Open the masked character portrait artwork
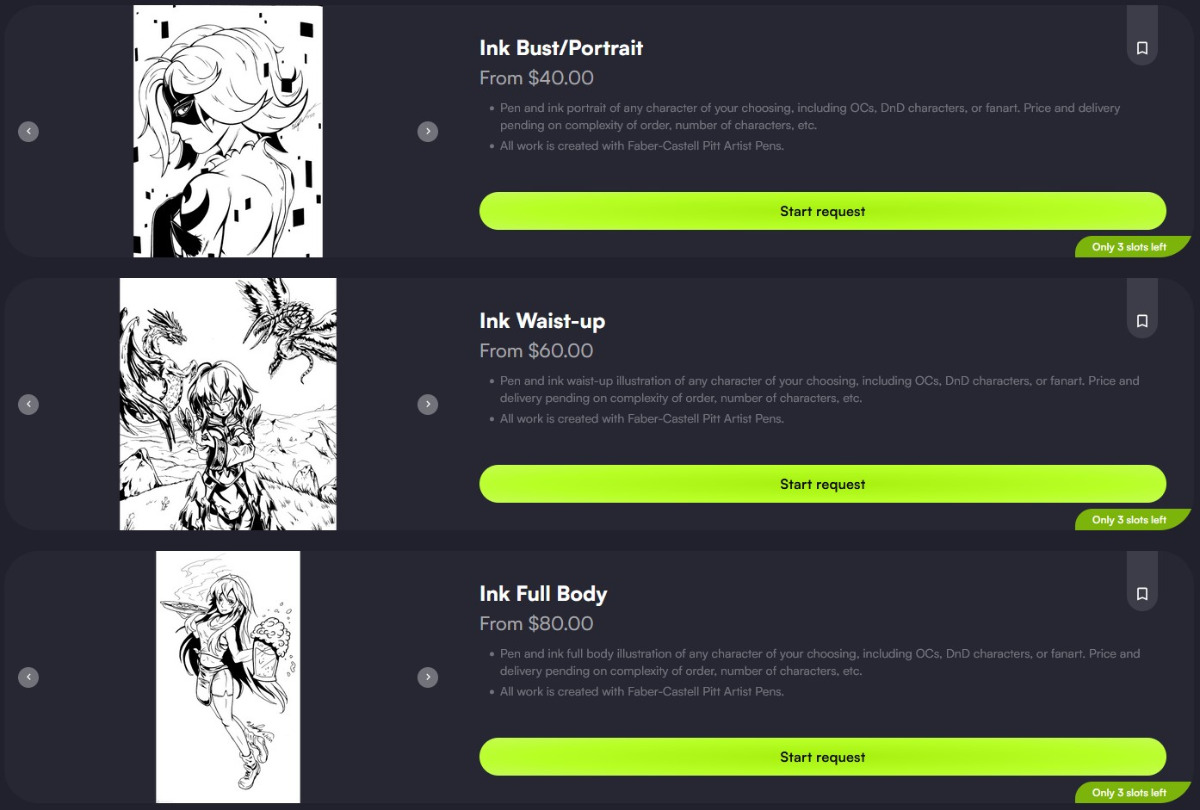Viewport: 1200px width, 810px height. coord(228,131)
